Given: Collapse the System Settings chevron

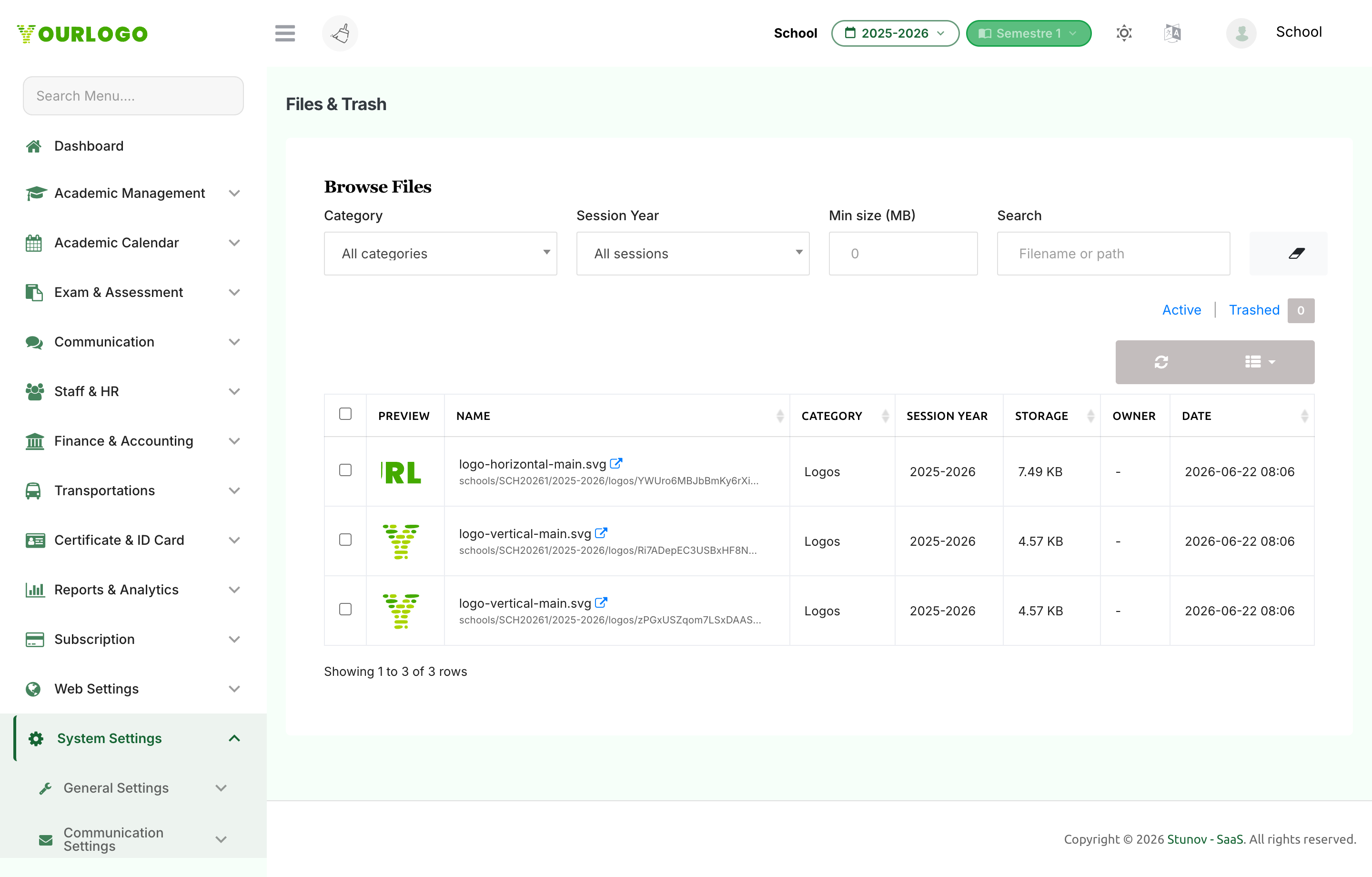Looking at the screenshot, I should click(234, 739).
